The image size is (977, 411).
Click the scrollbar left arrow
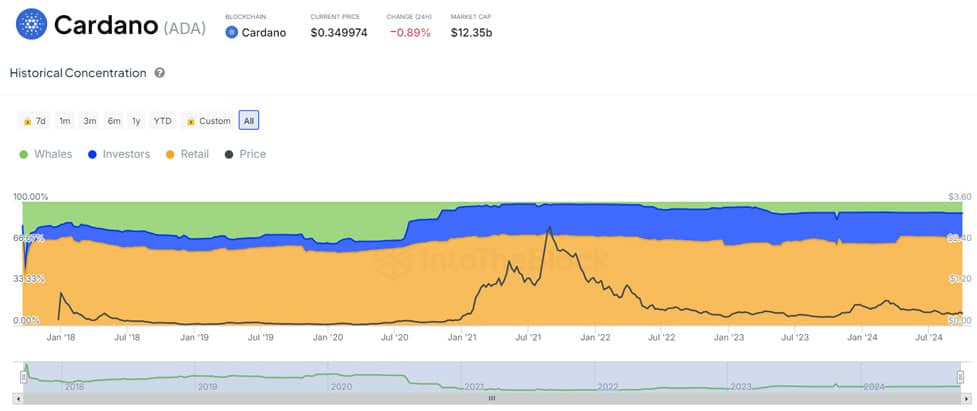tap(19, 398)
